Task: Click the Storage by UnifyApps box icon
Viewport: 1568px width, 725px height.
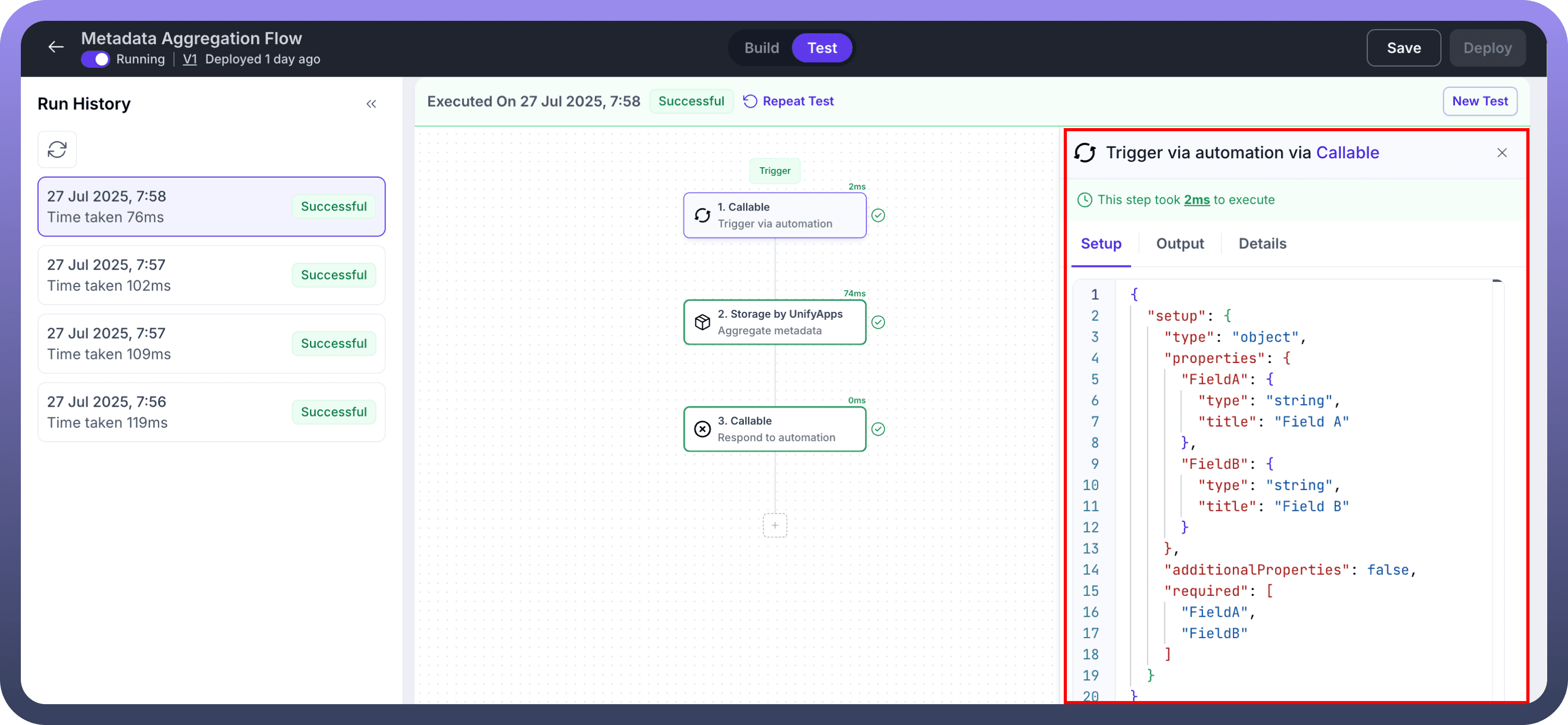Action: point(702,322)
